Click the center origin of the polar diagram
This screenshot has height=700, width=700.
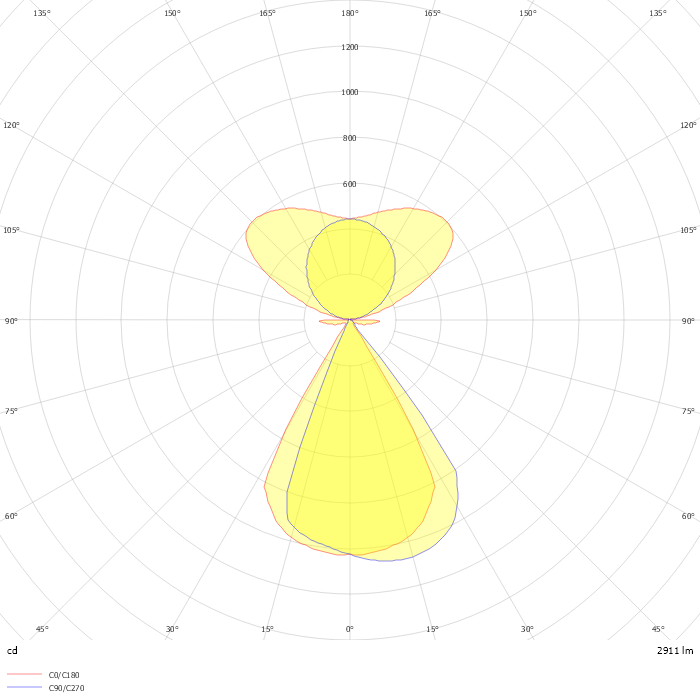click(x=350, y=320)
